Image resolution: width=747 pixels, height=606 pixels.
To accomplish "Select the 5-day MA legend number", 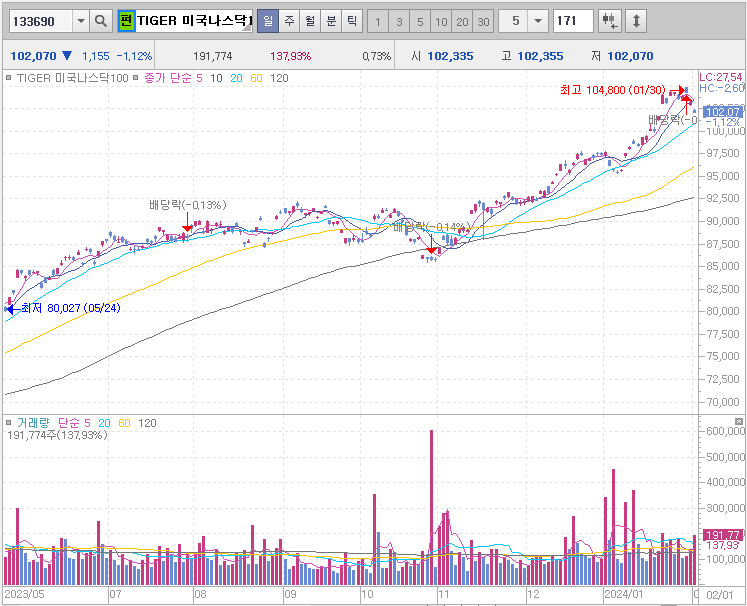I will [199, 78].
